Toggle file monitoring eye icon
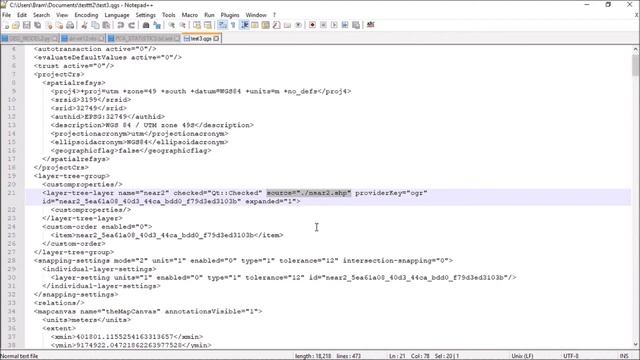 pos(298,25)
